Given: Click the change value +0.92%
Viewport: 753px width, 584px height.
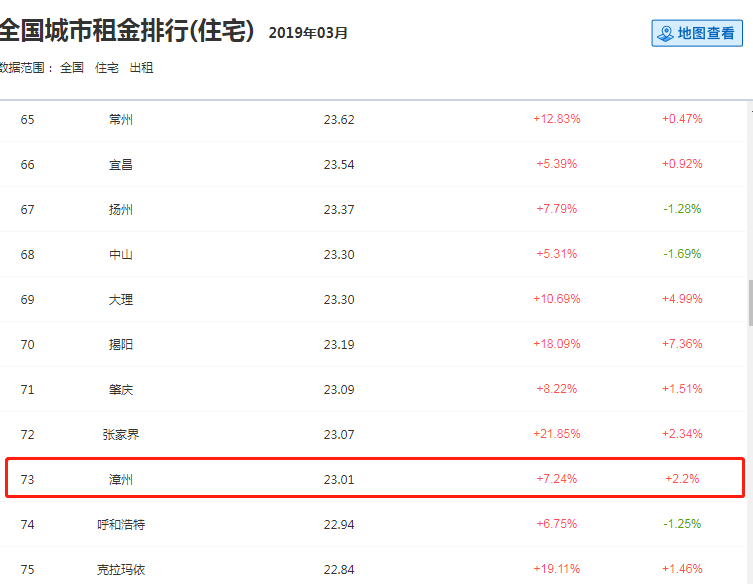Looking at the screenshot, I should pos(682,164).
